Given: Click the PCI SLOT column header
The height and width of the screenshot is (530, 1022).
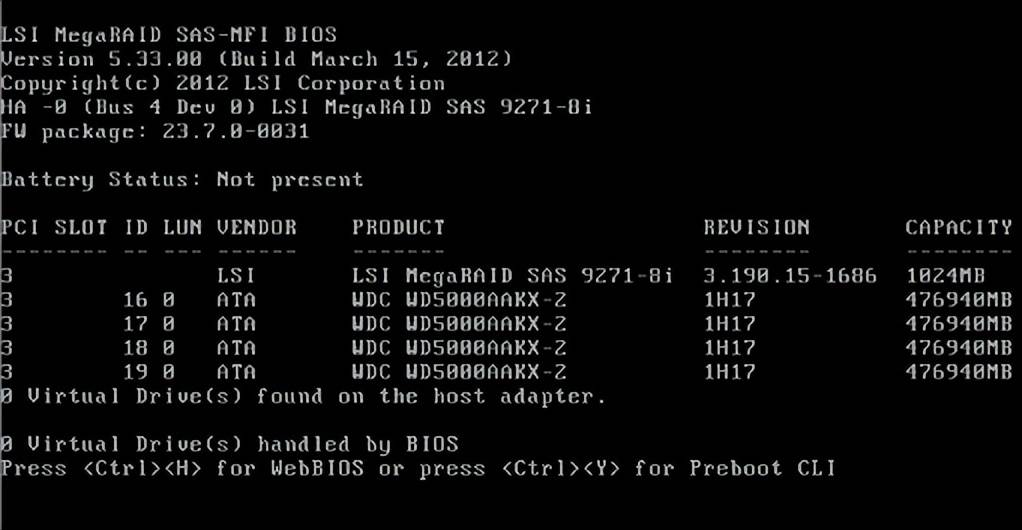Looking at the screenshot, I should point(54,227).
